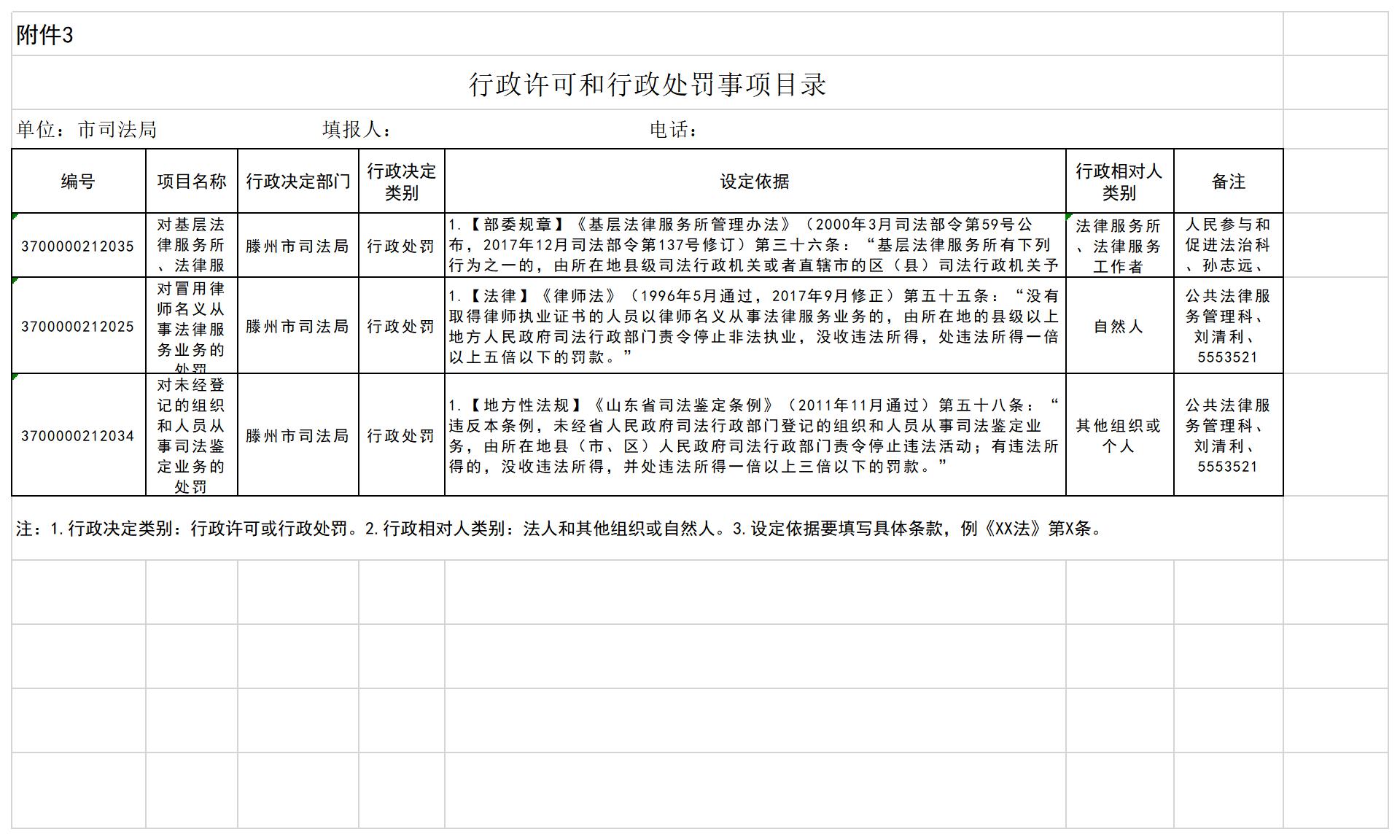Select the 注：1.行政决定类别 footnote row

point(560,529)
